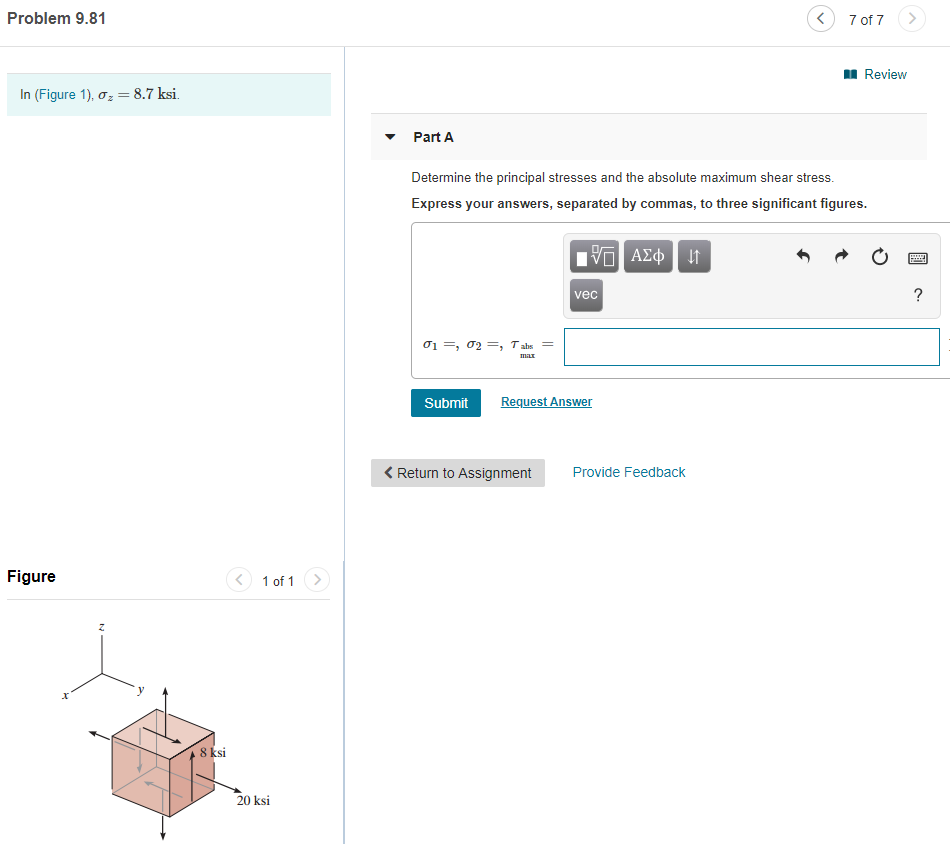Go to the previous problem chevron
Image resolution: width=950 pixels, height=844 pixels.
(x=820, y=18)
